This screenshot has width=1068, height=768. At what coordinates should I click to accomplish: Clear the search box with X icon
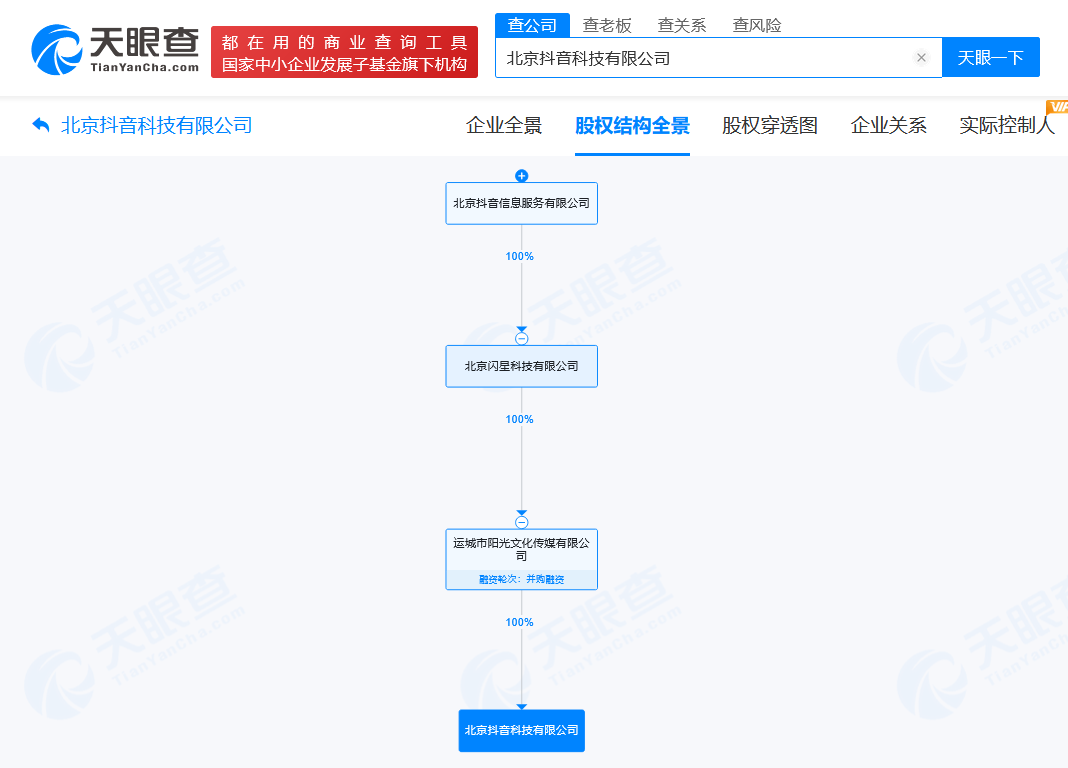pyautogui.click(x=921, y=58)
